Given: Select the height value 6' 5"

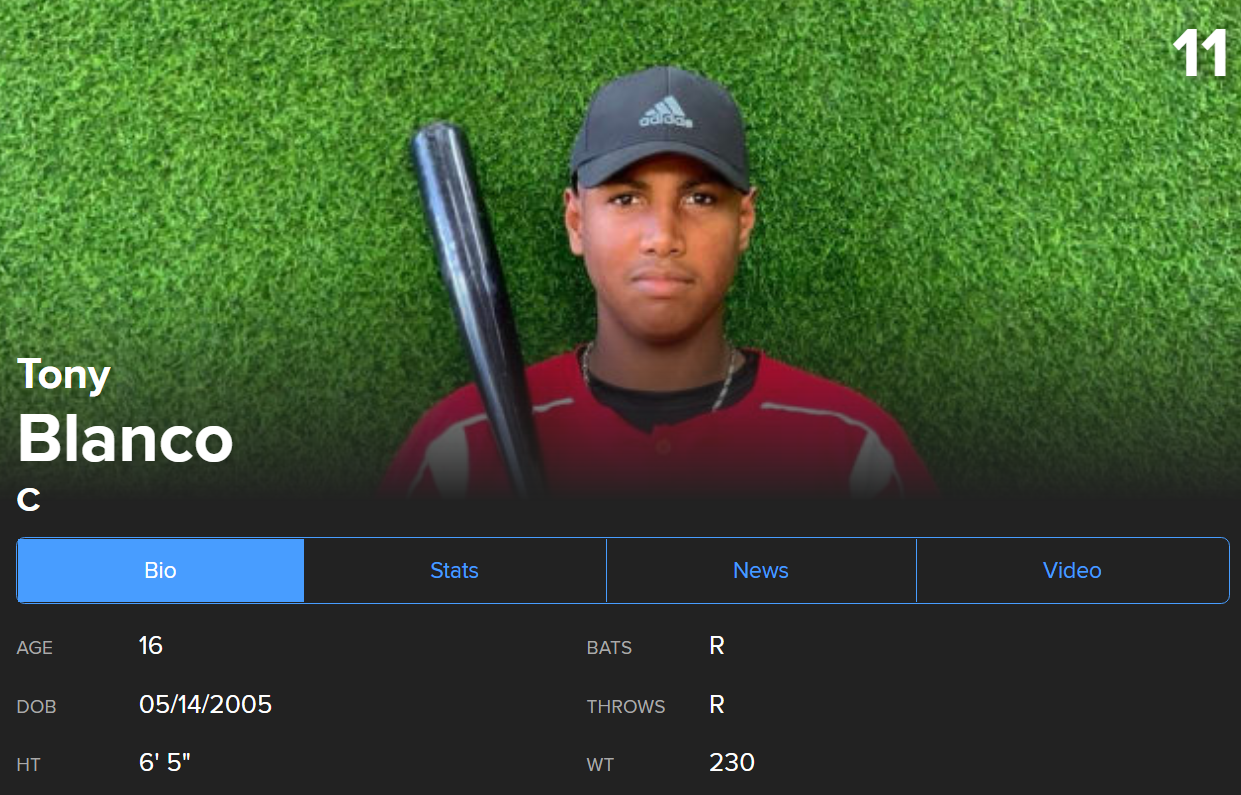Looking at the screenshot, I should [165, 763].
